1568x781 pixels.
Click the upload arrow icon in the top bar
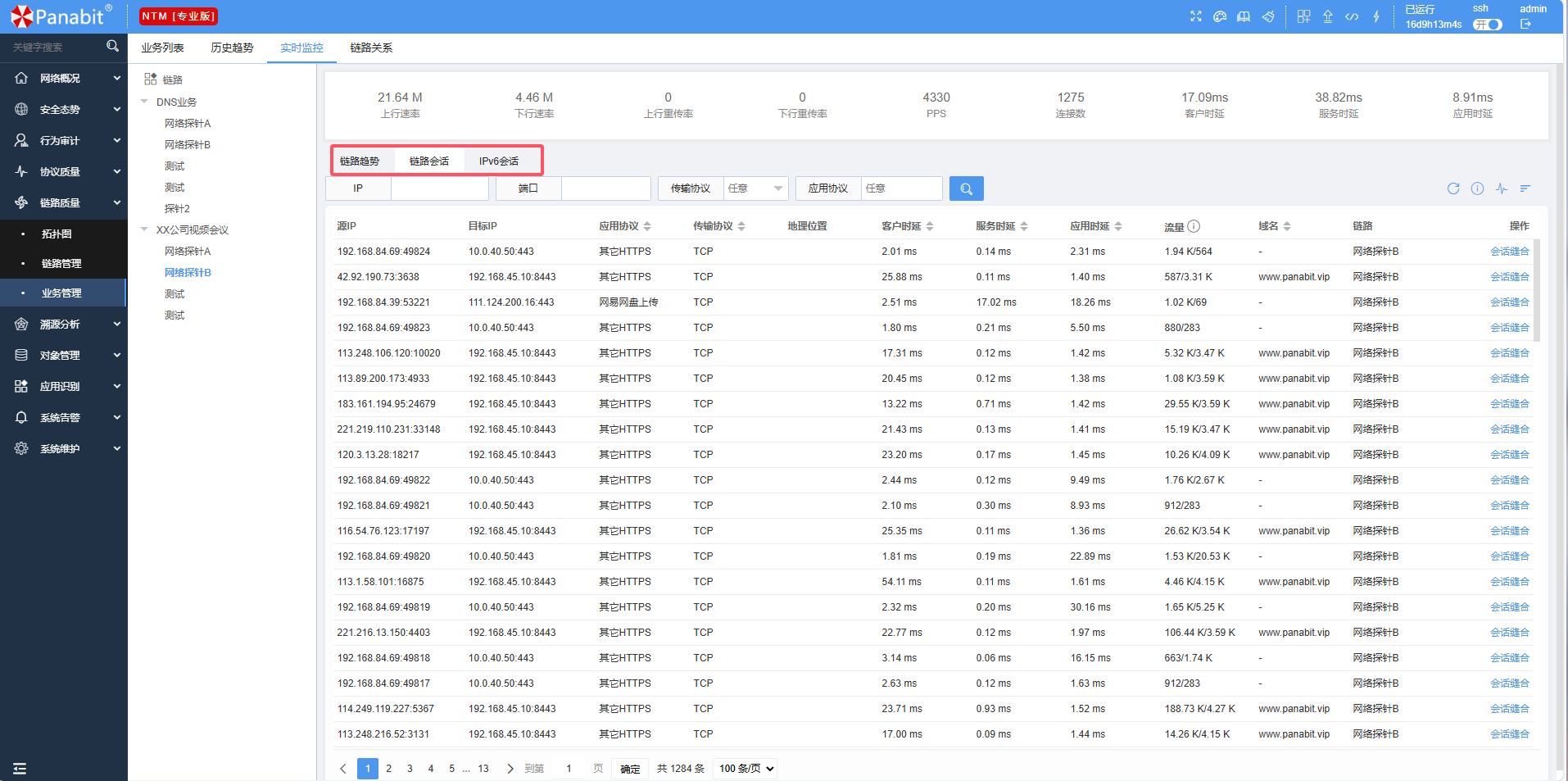click(1328, 16)
